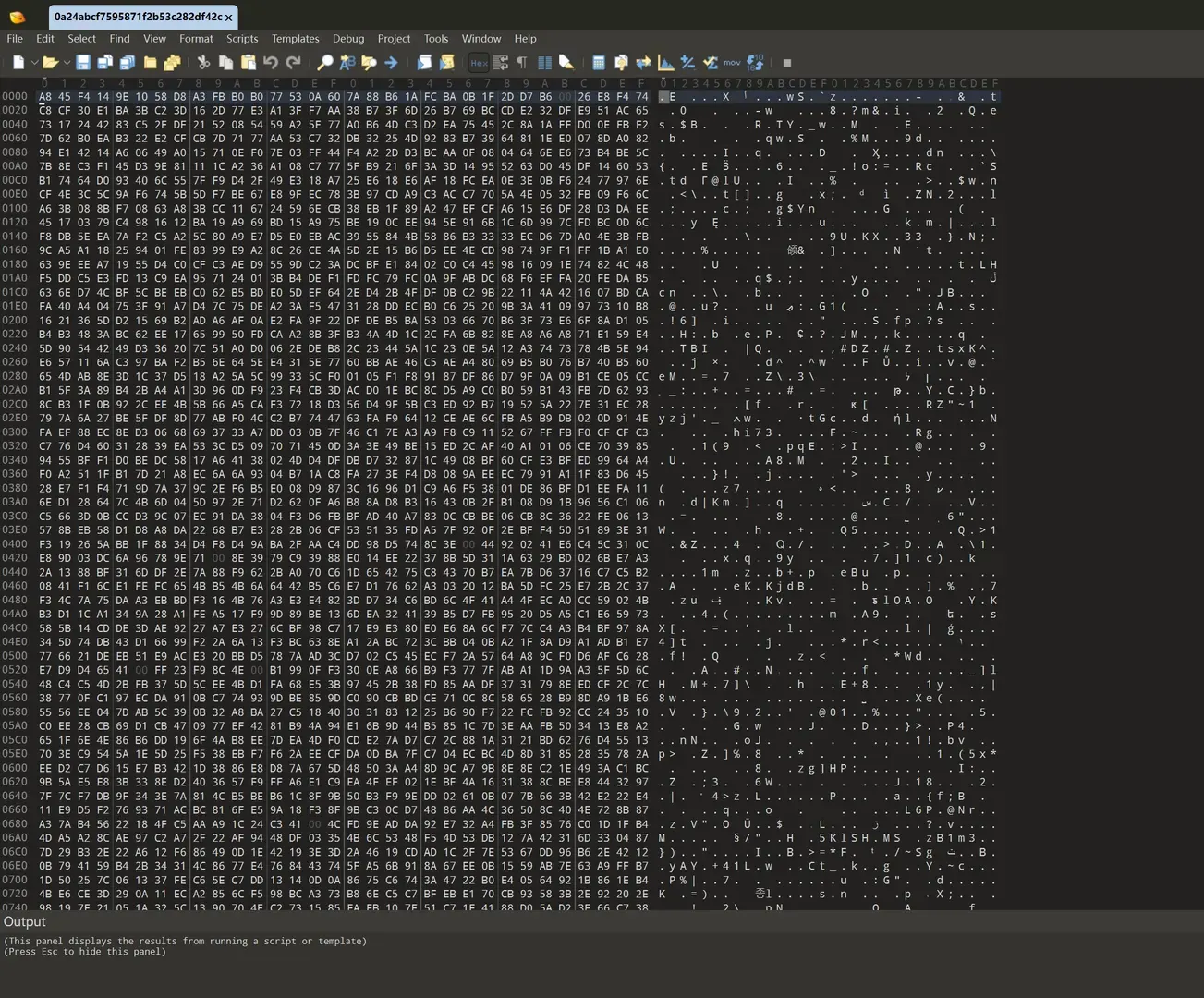Click the Save As icon
The image size is (1204, 998).
pos(105,63)
